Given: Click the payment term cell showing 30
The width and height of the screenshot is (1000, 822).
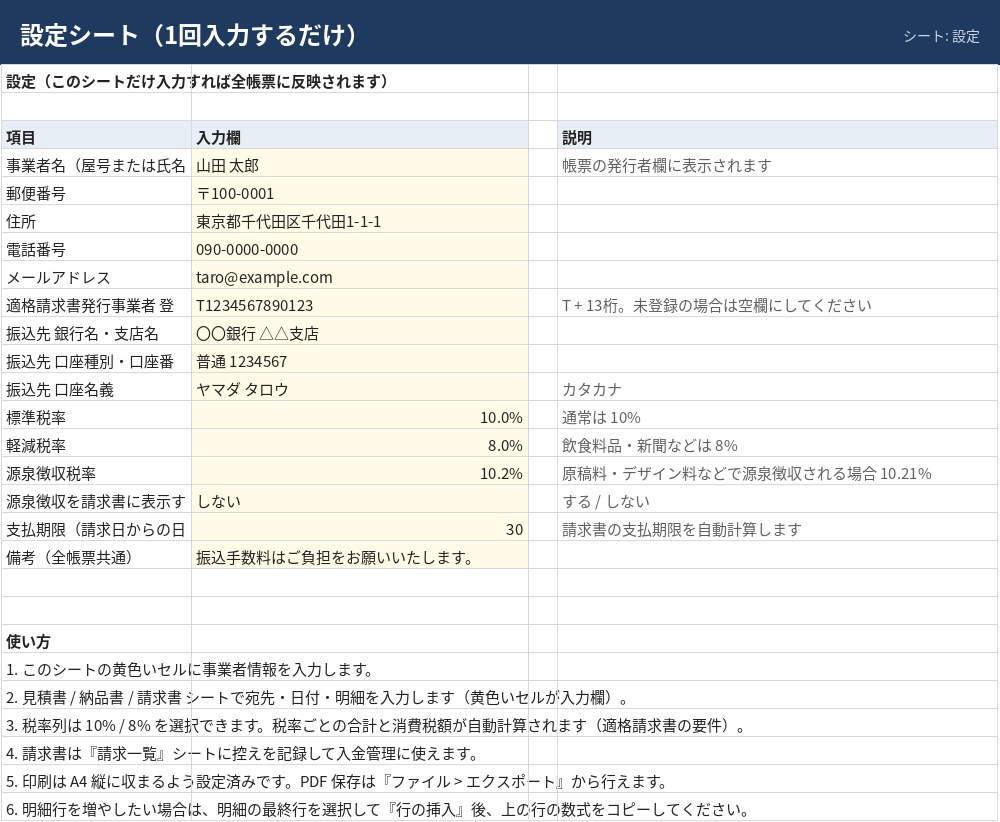Looking at the screenshot, I should point(360,528).
